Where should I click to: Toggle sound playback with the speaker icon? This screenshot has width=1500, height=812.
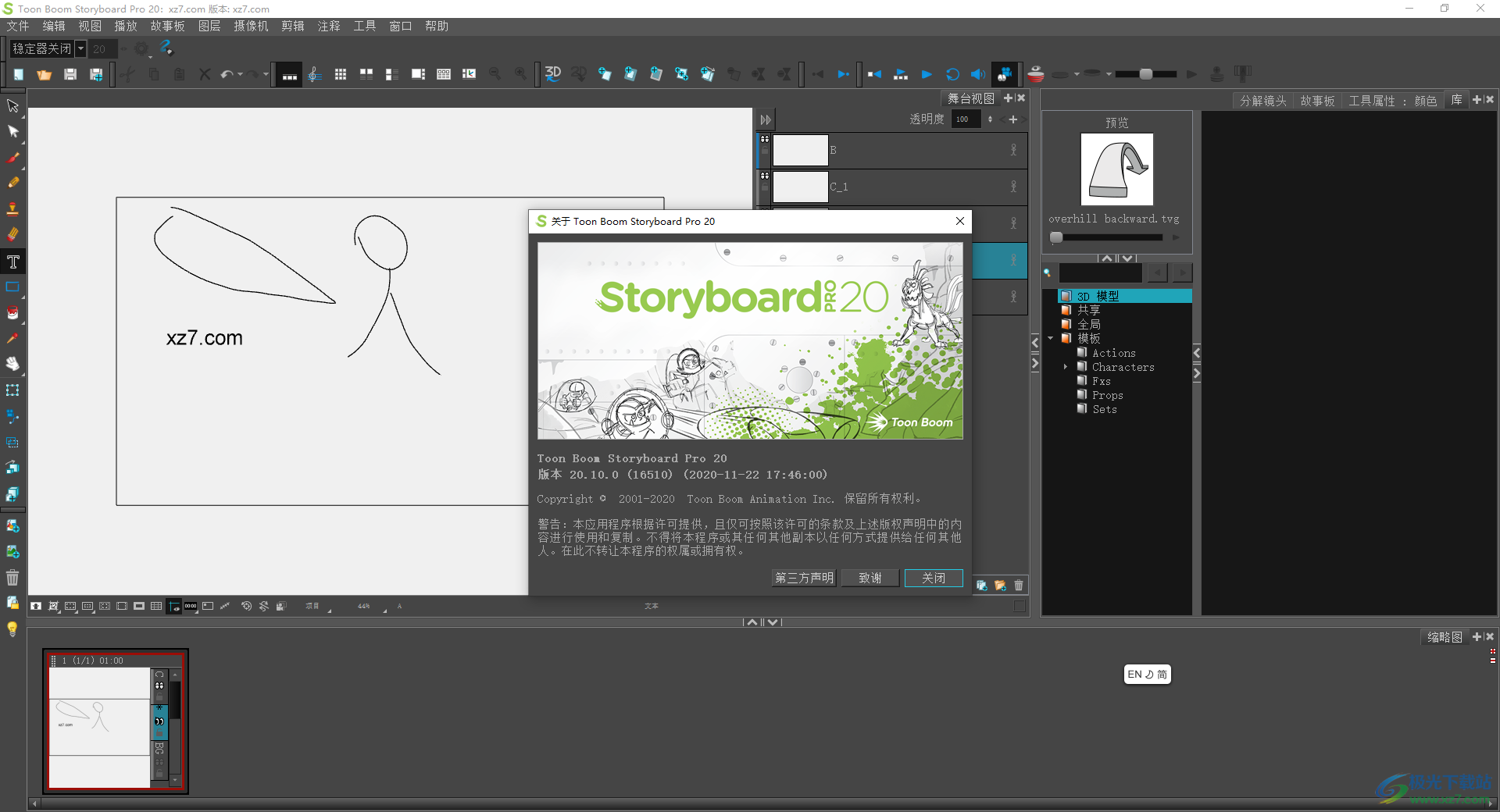tap(978, 74)
